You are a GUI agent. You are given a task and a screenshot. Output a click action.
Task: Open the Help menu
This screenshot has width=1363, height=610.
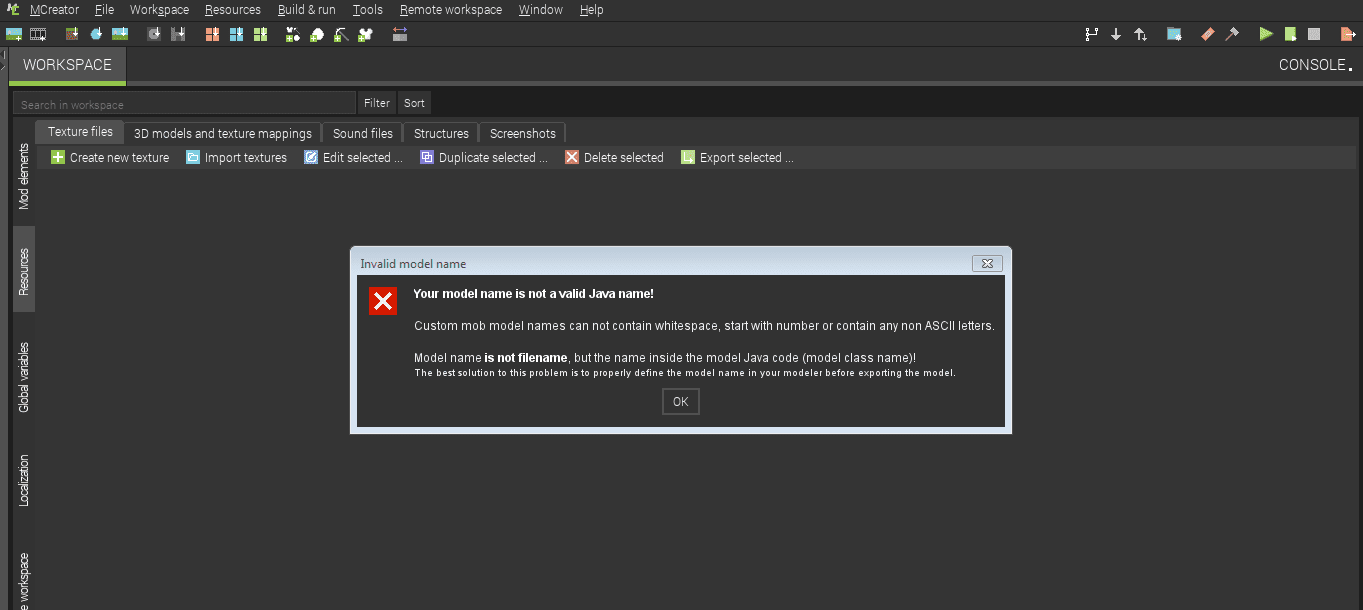(x=591, y=9)
